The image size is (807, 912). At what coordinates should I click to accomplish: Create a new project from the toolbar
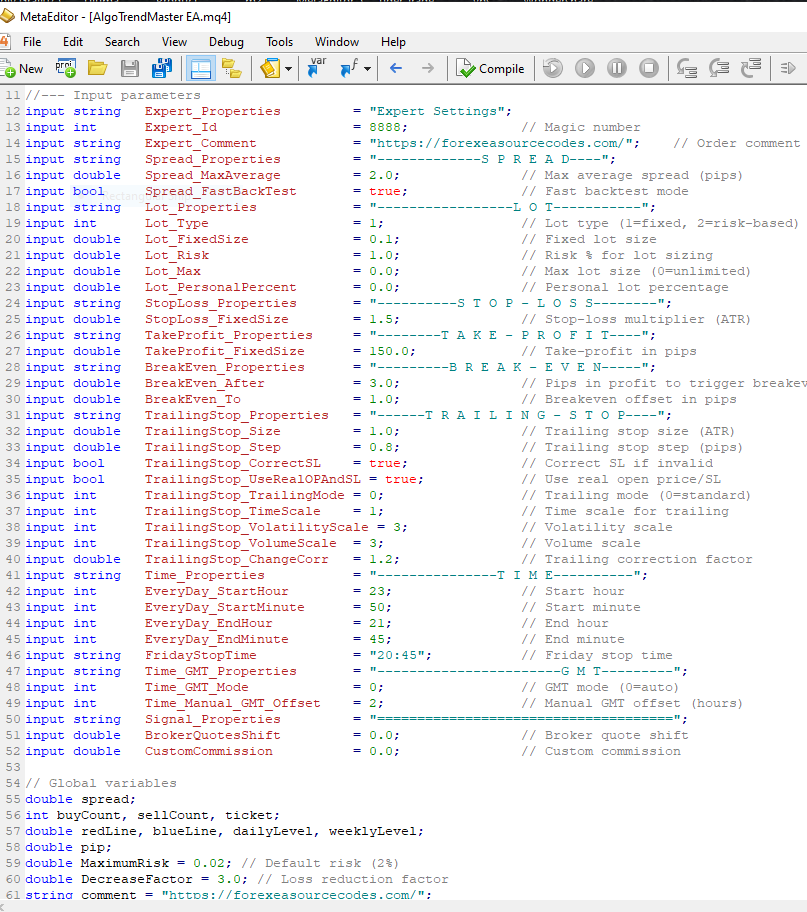[x=66, y=69]
